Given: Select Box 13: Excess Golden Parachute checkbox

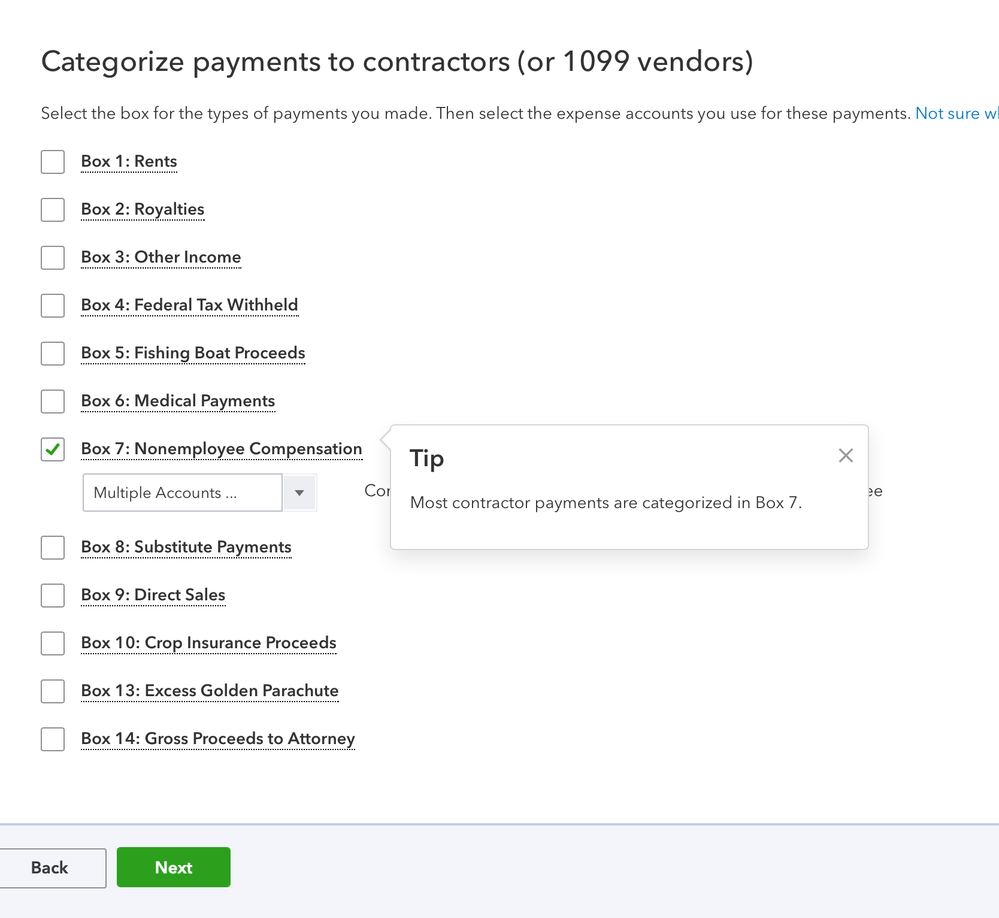Looking at the screenshot, I should pos(53,692).
